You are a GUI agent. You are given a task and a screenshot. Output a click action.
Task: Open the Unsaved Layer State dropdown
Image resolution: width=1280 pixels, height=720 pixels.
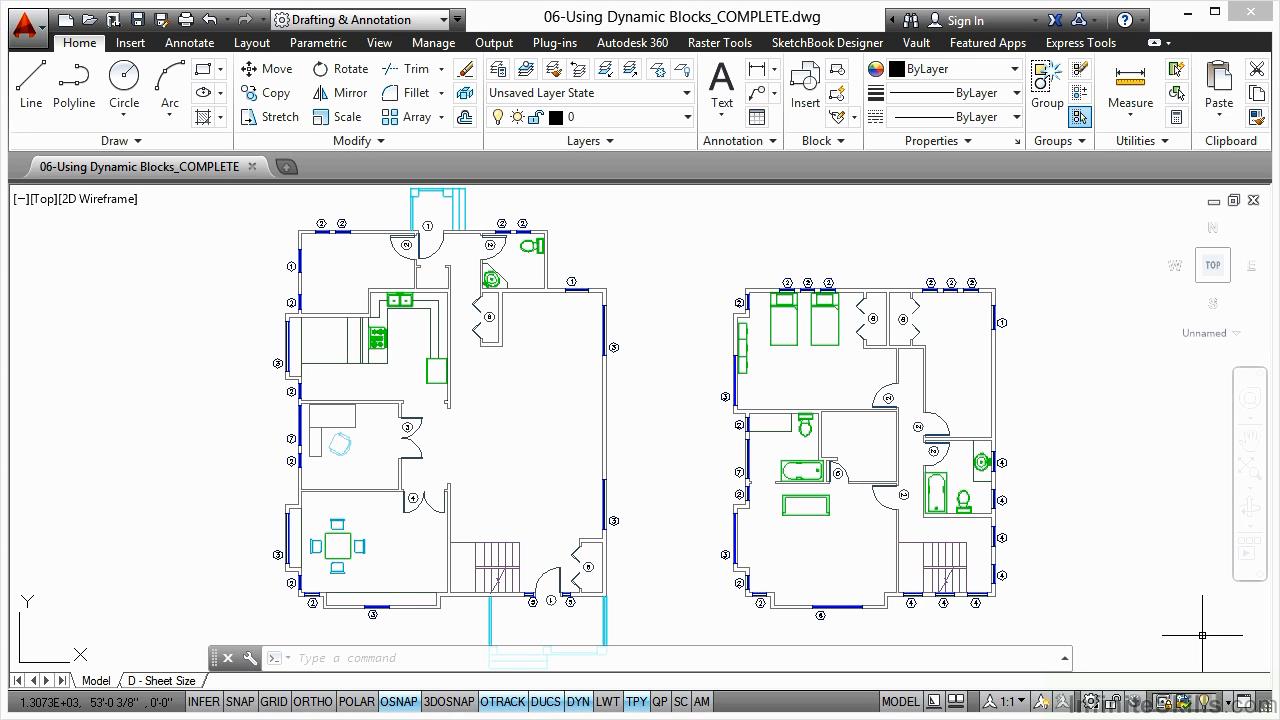(590, 93)
